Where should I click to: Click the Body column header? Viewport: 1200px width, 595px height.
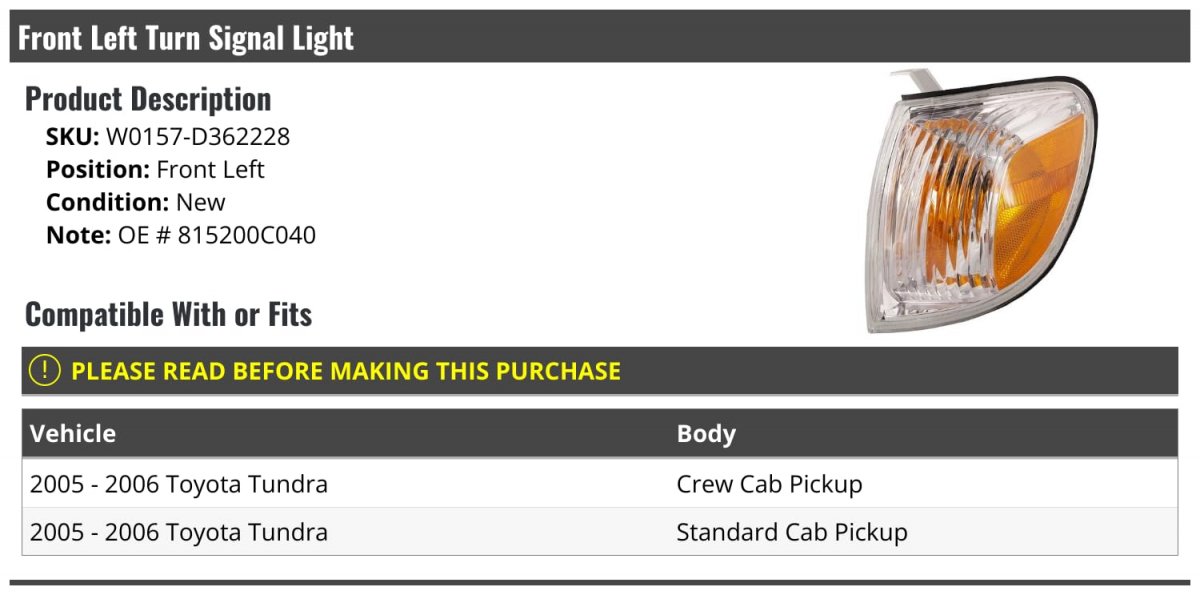(x=706, y=434)
